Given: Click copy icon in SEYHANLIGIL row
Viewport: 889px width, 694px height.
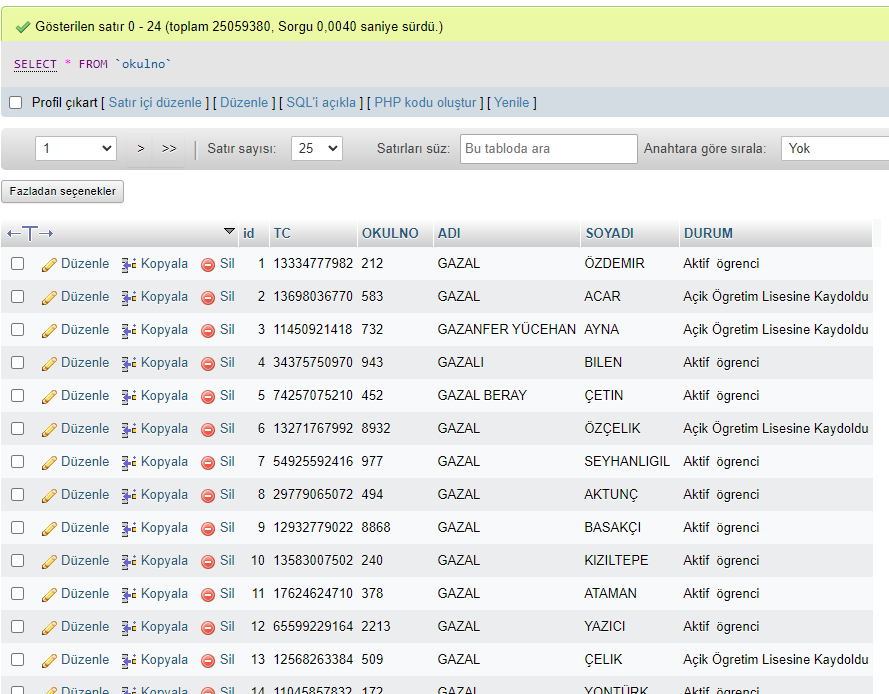Looking at the screenshot, I should 129,462.
